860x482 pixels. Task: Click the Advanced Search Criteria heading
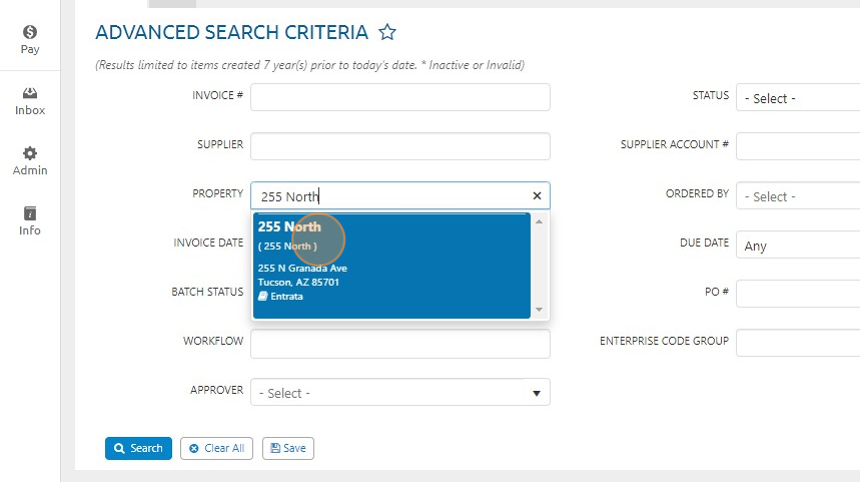(231, 32)
